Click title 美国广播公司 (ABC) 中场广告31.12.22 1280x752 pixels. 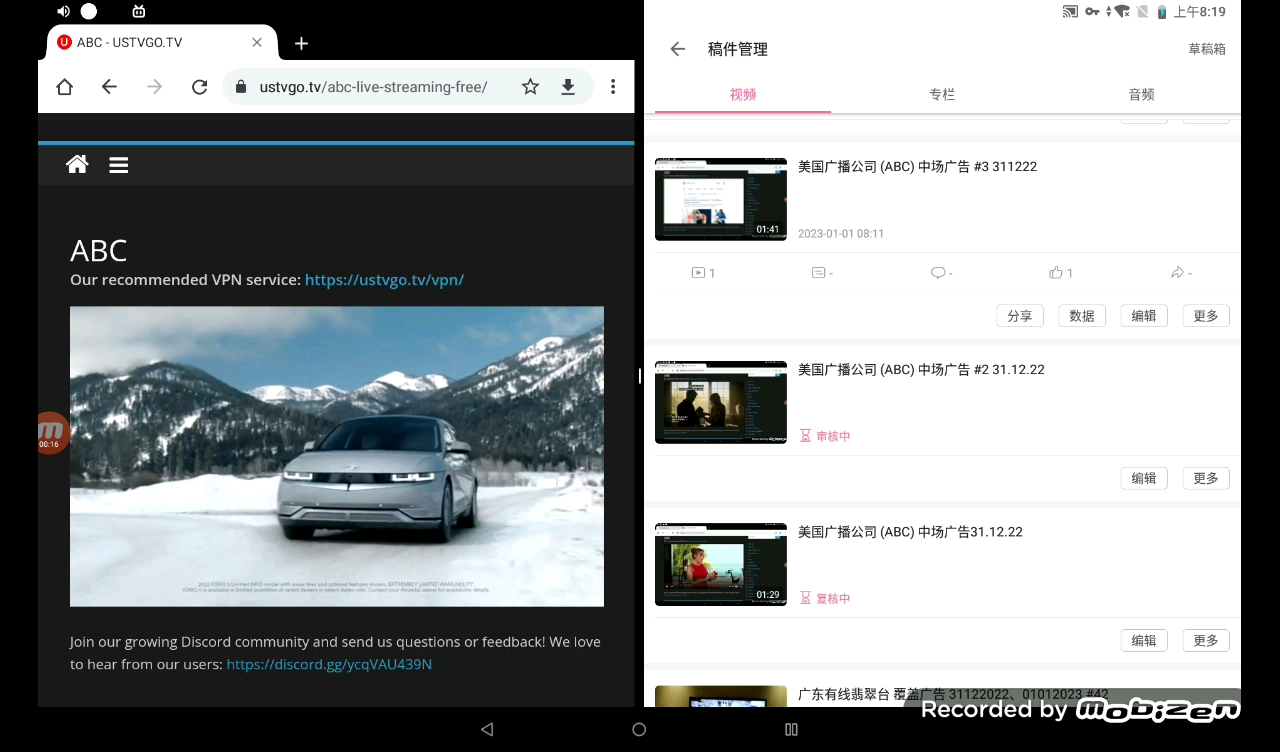point(910,532)
